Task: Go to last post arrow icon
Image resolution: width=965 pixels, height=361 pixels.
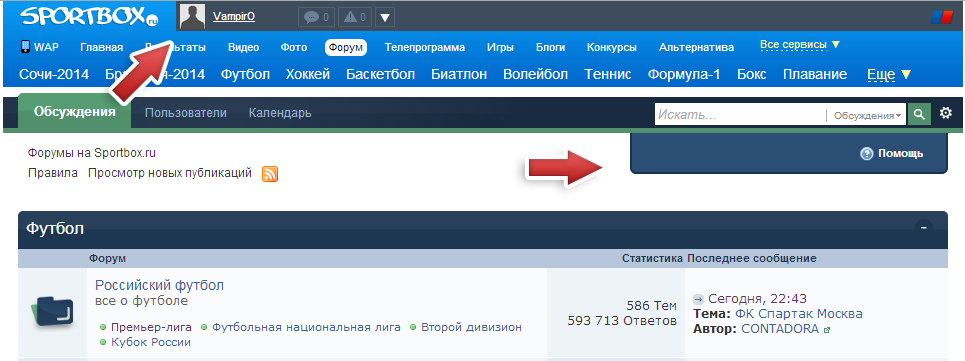Action: pyautogui.click(x=698, y=300)
